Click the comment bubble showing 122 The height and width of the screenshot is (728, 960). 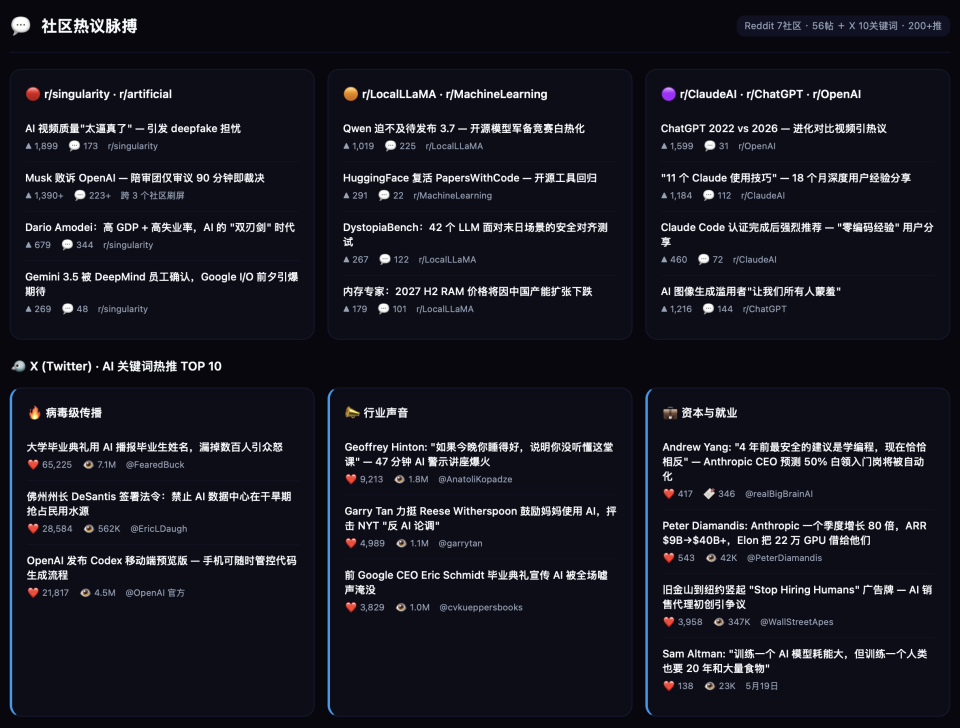[384, 259]
